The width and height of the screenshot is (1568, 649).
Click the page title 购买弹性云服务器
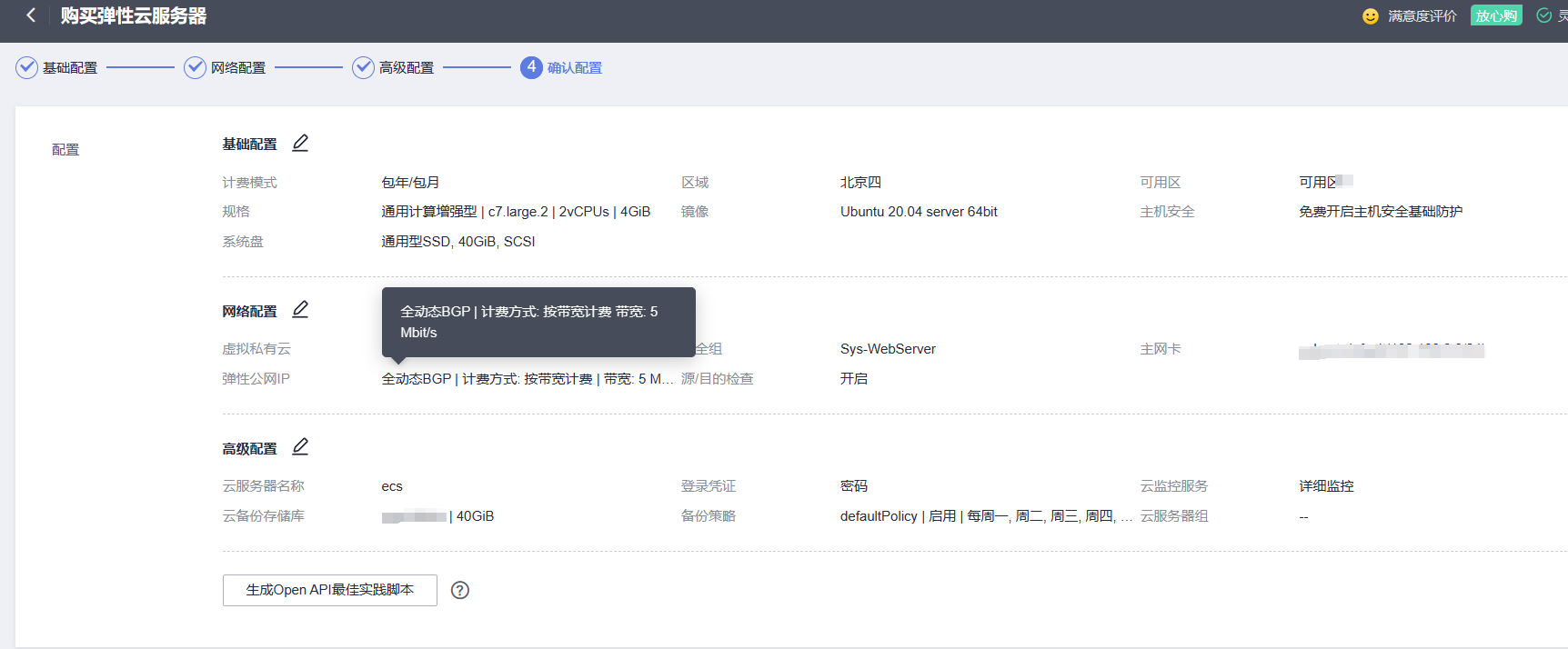pos(134,15)
